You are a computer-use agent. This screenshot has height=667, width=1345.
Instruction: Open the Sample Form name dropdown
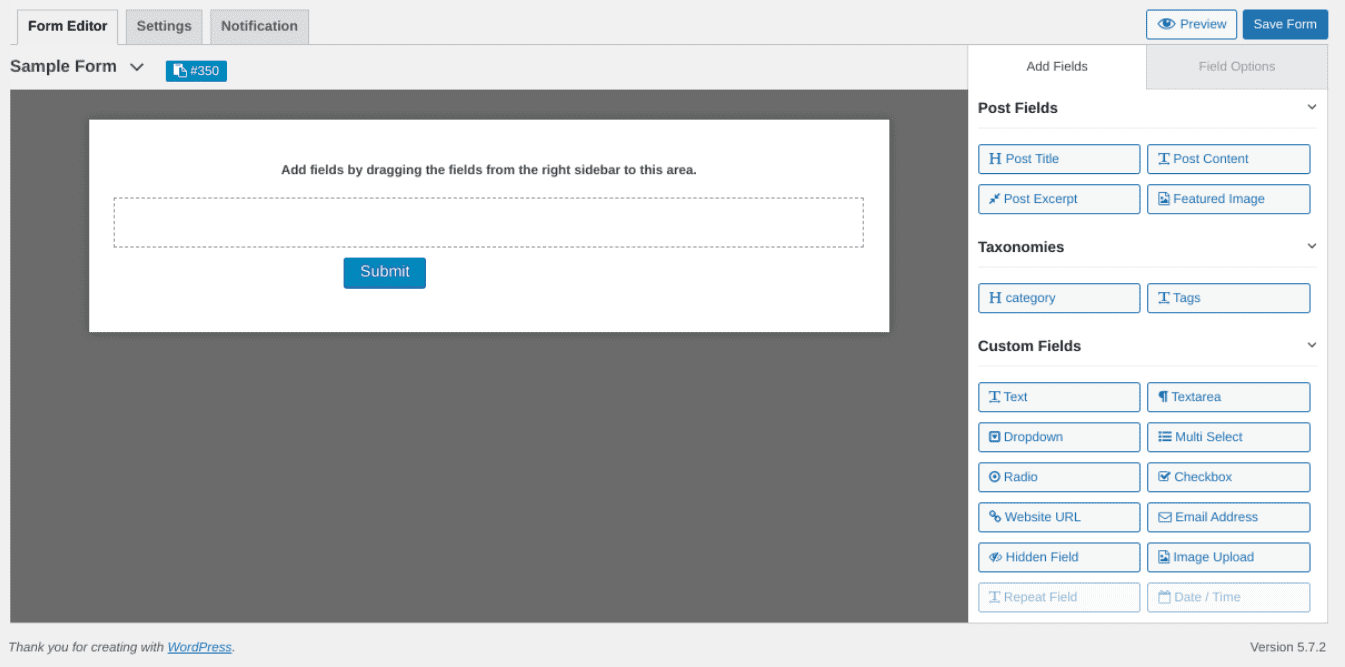[x=136, y=66]
